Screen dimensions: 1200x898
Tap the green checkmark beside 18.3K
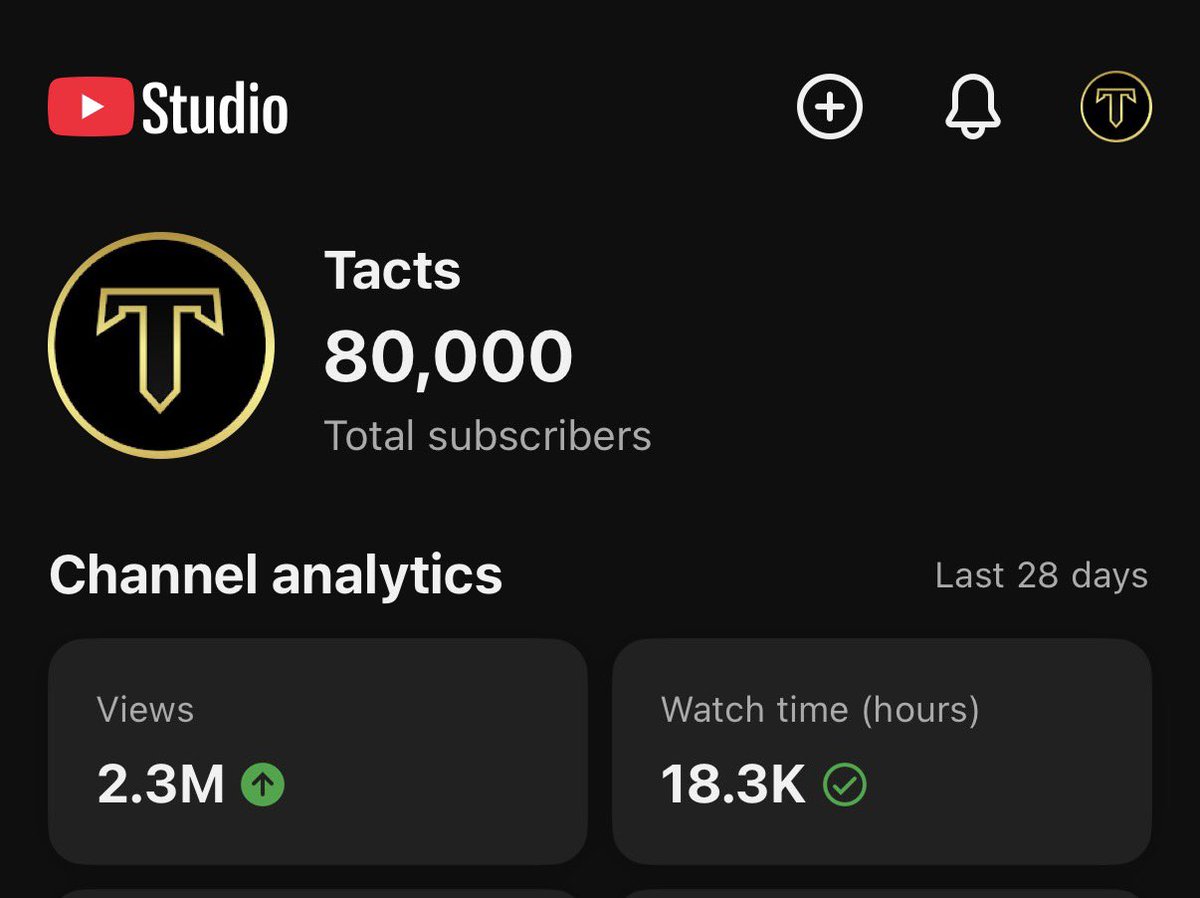(x=844, y=785)
